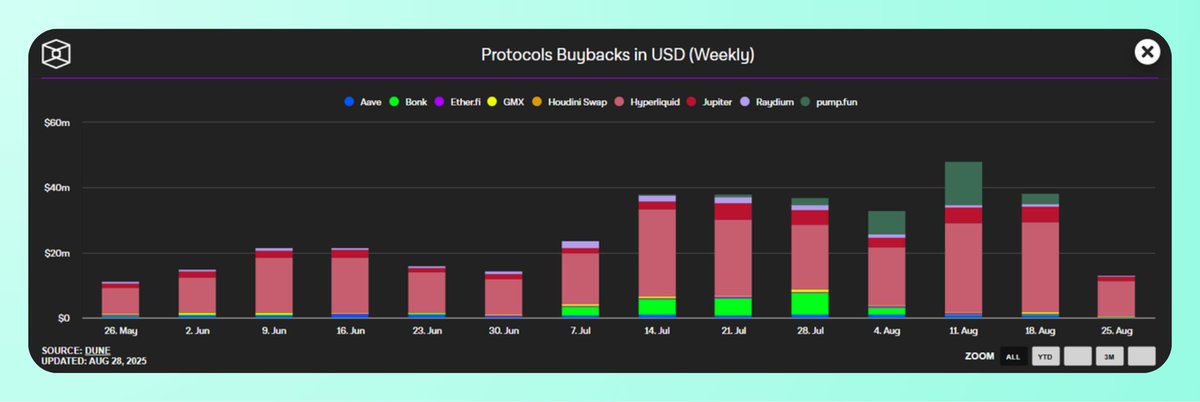Click the 16. Jun x-axis label

point(350,332)
